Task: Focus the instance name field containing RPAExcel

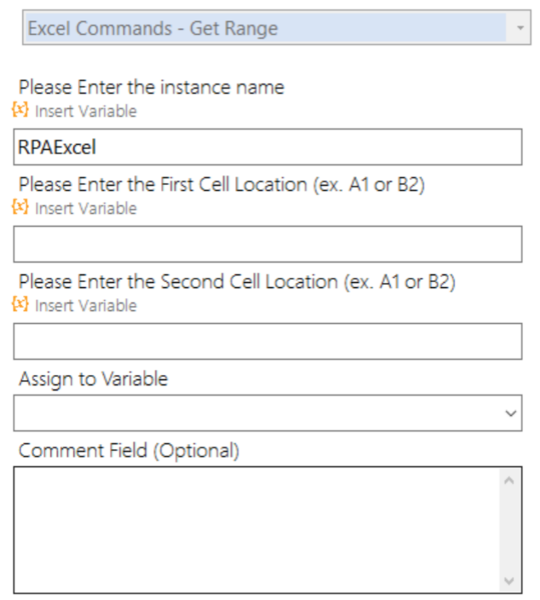Action: click(268, 147)
